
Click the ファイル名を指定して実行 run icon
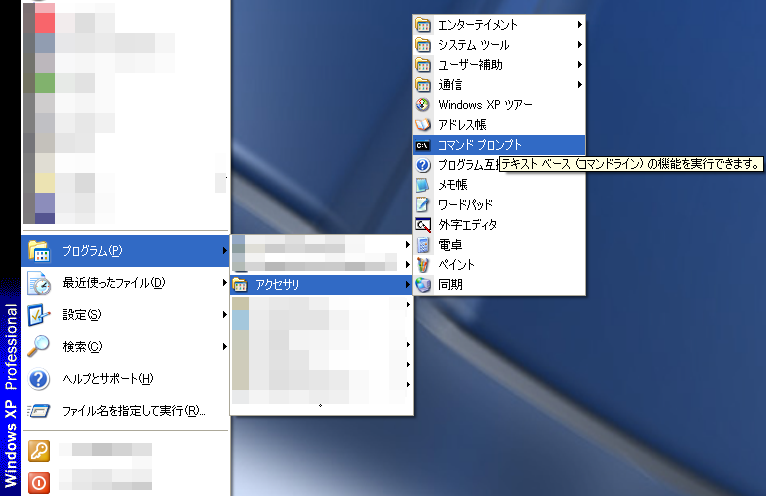39,411
